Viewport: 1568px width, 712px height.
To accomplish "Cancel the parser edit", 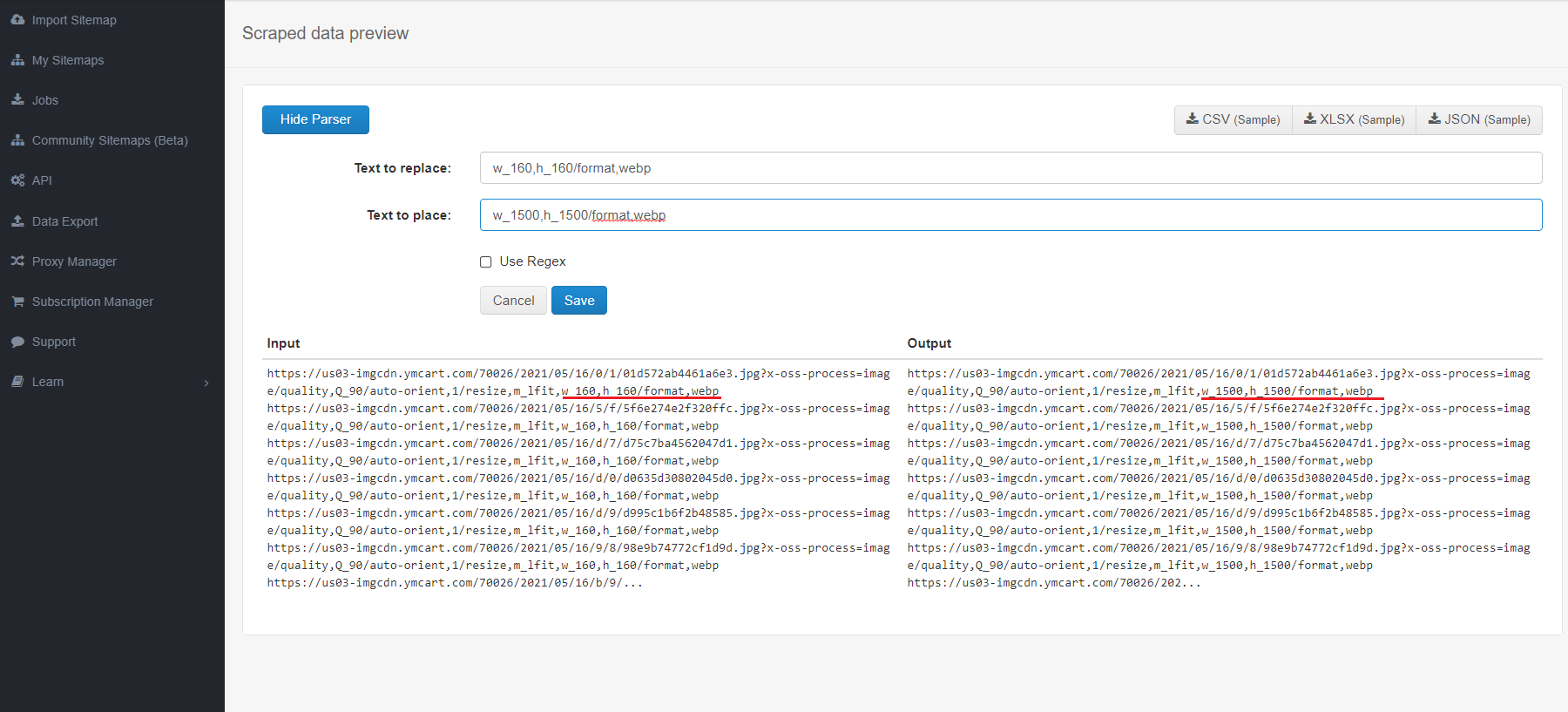I will [x=513, y=301].
